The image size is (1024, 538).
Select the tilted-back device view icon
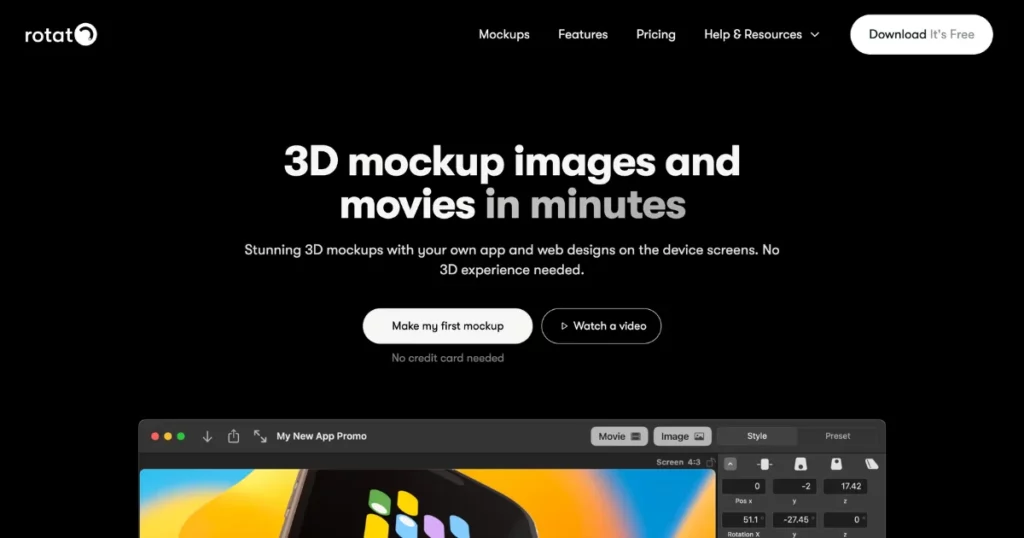click(800, 464)
